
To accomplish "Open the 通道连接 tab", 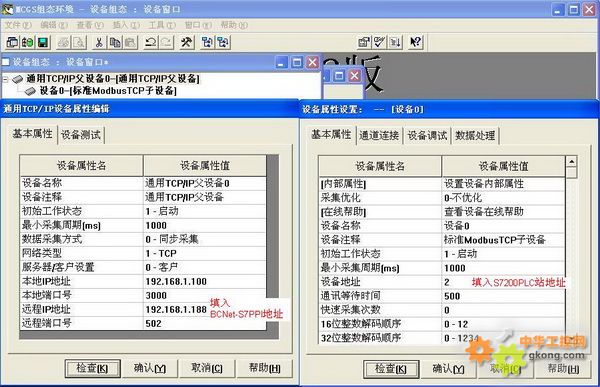I will point(379,136).
